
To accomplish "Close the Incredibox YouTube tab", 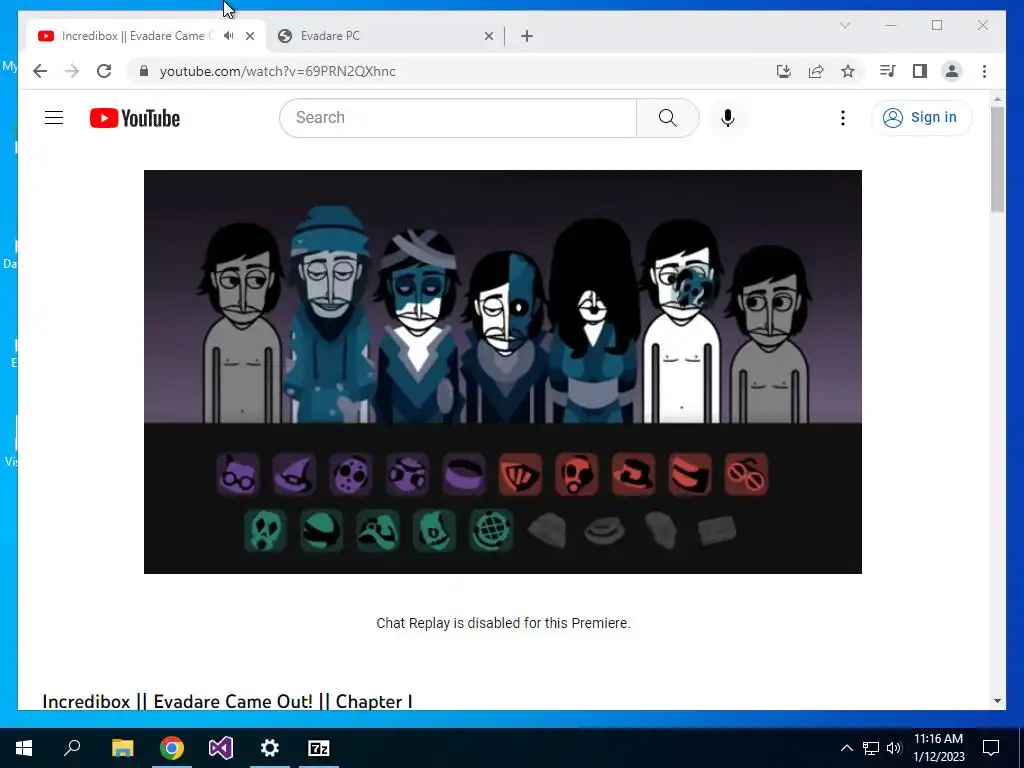I will tap(249, 36).
